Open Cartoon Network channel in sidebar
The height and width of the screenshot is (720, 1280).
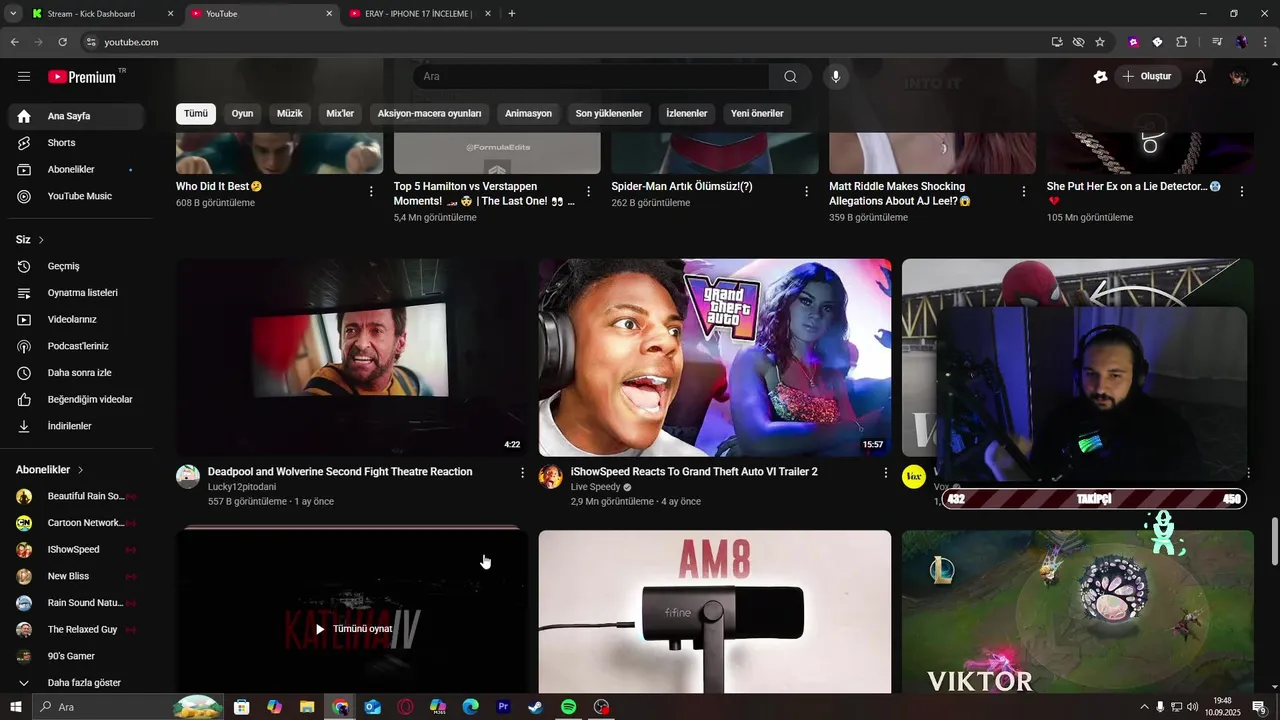click(76, 523)
